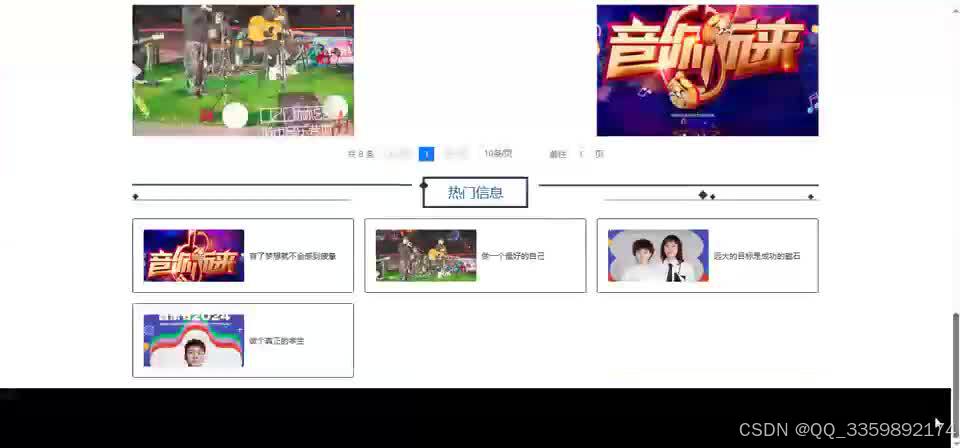Open the title text beside the 2024 portrait
Image resolution: width=960 pixels, height=448 pixels.
(277, 341)
